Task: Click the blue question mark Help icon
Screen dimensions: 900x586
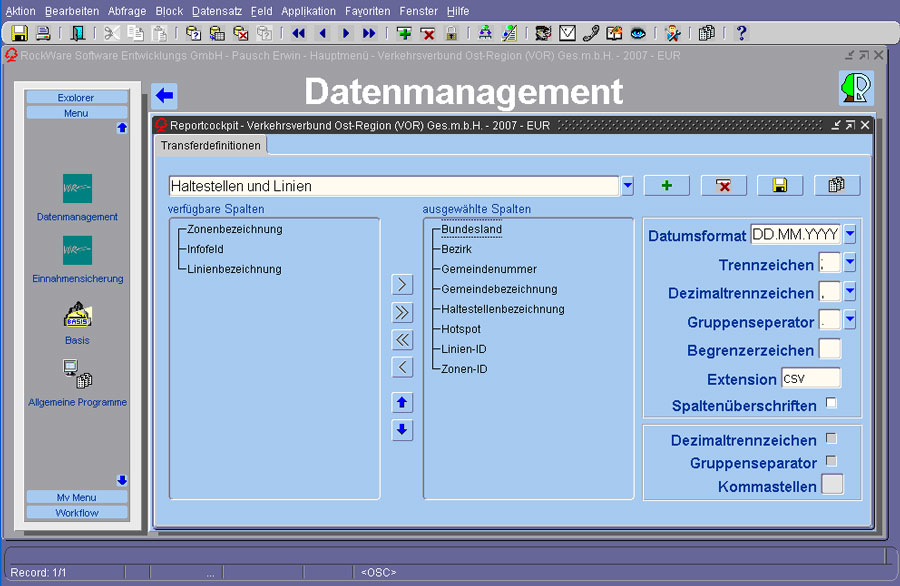Action: tap(741, 33)
